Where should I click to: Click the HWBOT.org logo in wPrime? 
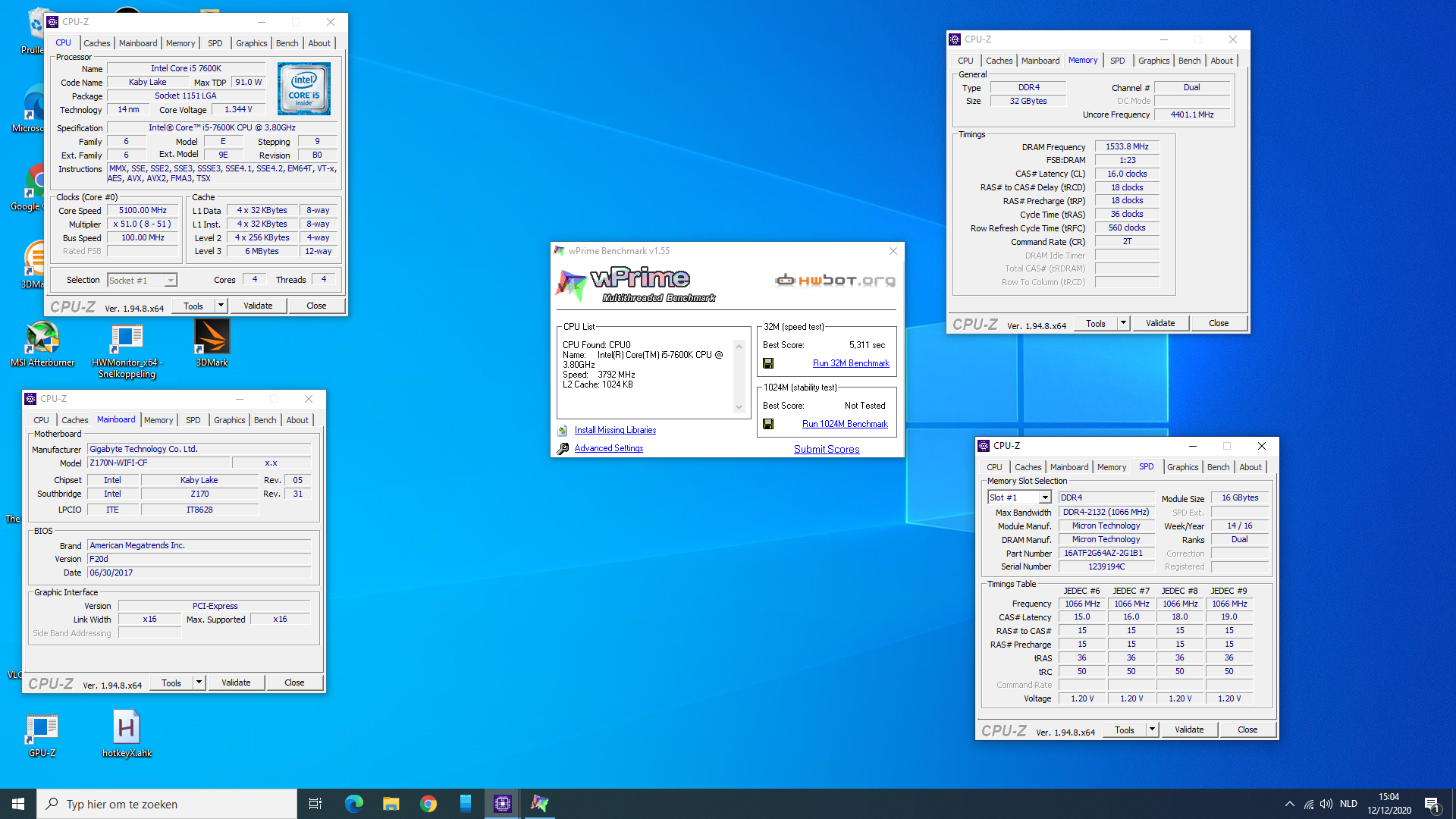835,281
